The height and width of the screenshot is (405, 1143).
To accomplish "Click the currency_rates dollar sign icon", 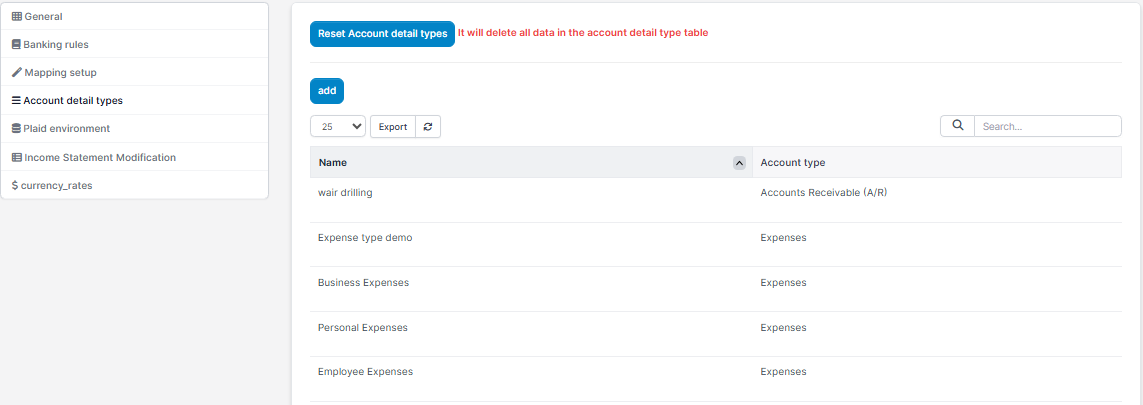I will coord(15,185).
